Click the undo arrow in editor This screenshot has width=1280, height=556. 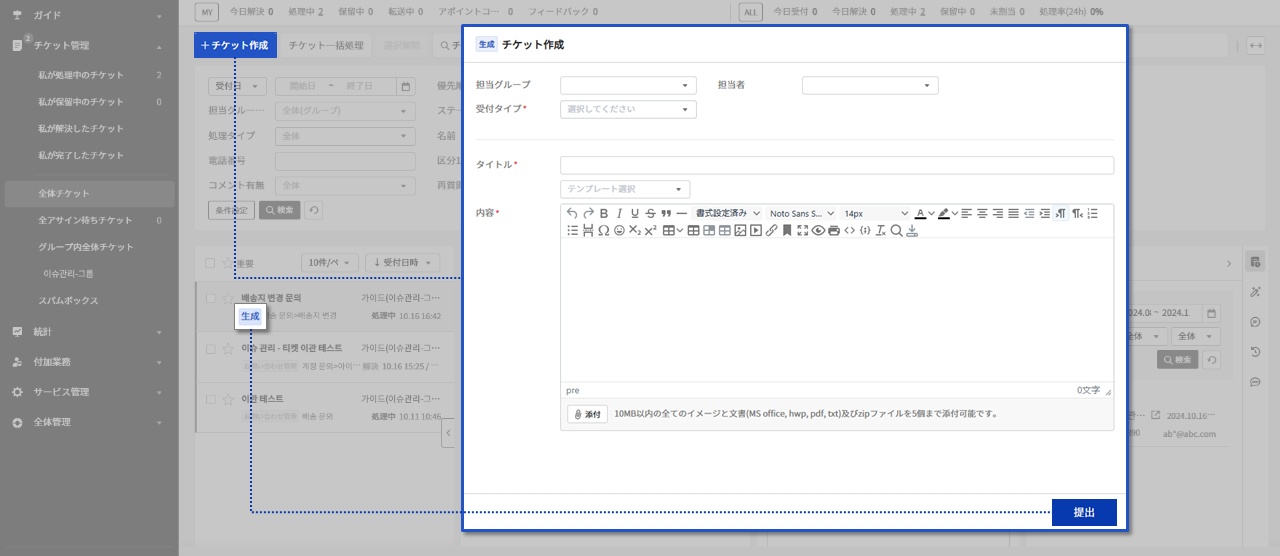coord(572,213)
